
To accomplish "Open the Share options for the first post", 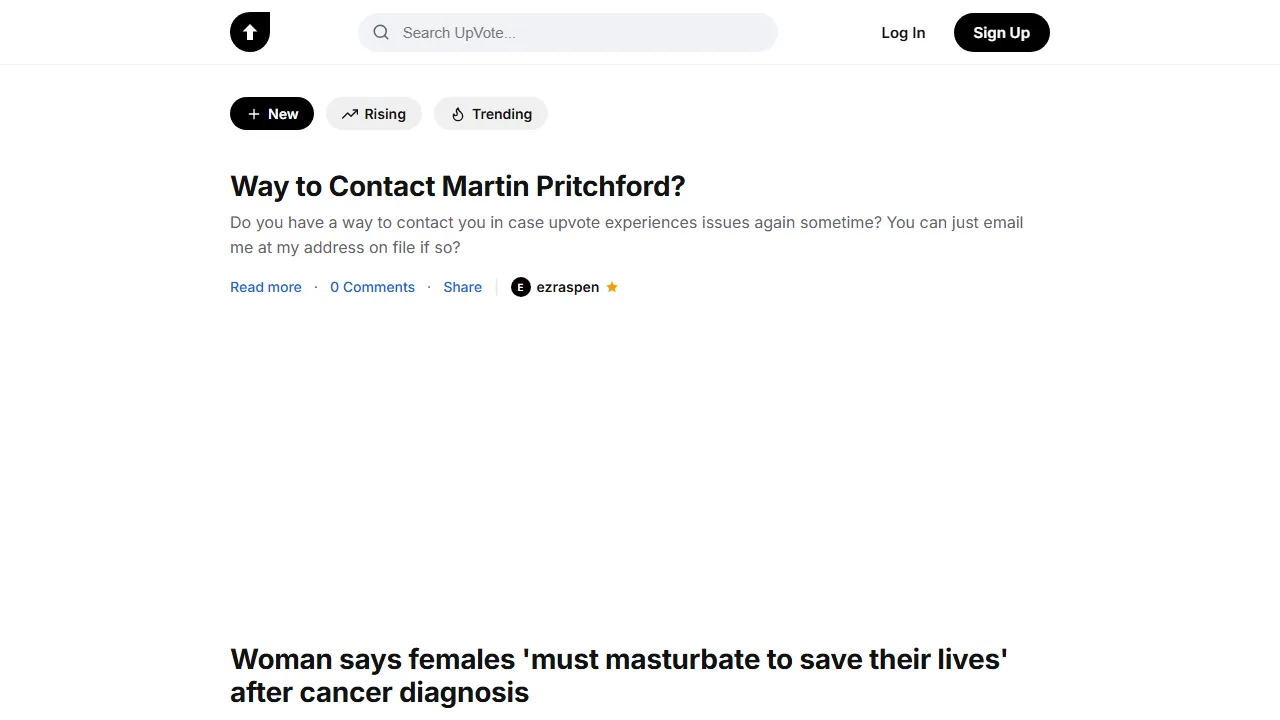I will 462,287.
